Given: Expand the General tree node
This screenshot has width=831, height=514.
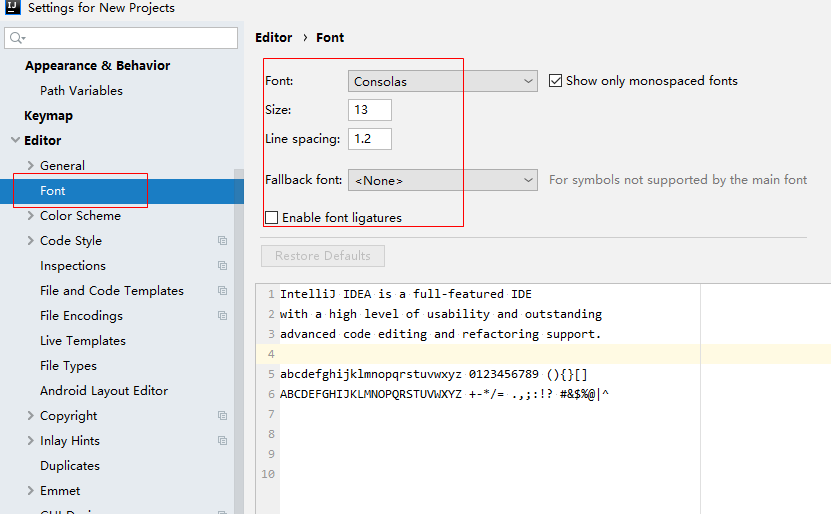Looking at the screenshot, I should click(31, 166).
